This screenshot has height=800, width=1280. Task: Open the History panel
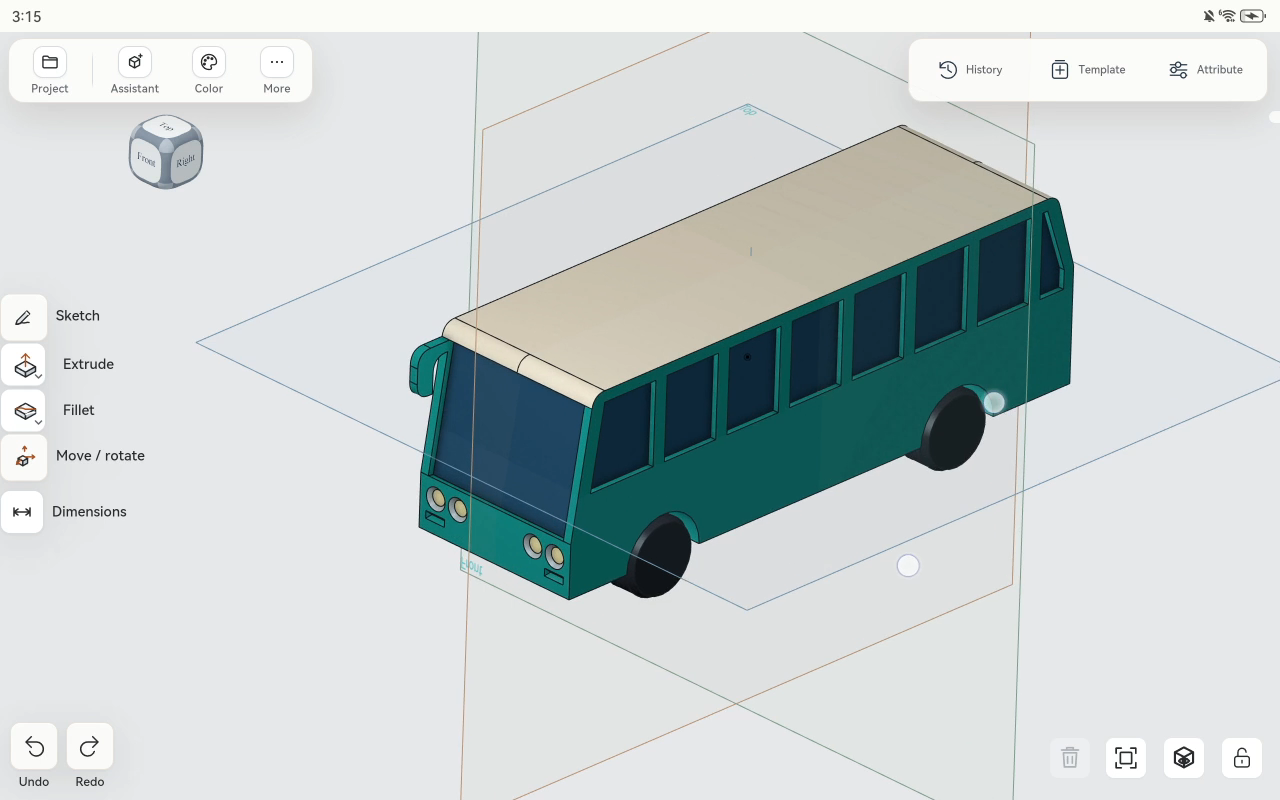click(970, 69)
